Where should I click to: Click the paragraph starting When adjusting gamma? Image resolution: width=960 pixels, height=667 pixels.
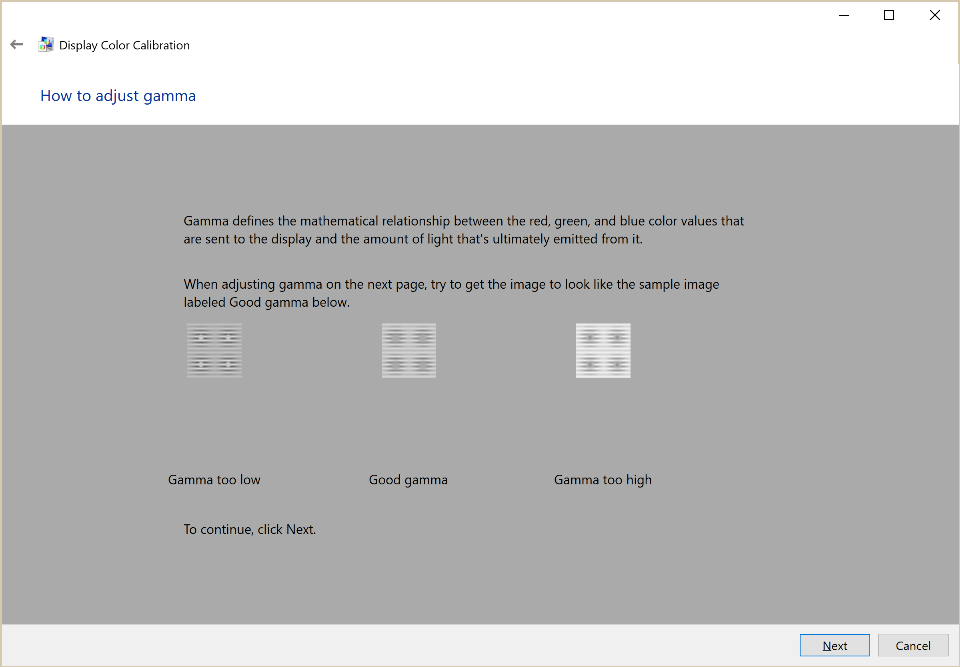pyautogui.click(x=451, y=293)
